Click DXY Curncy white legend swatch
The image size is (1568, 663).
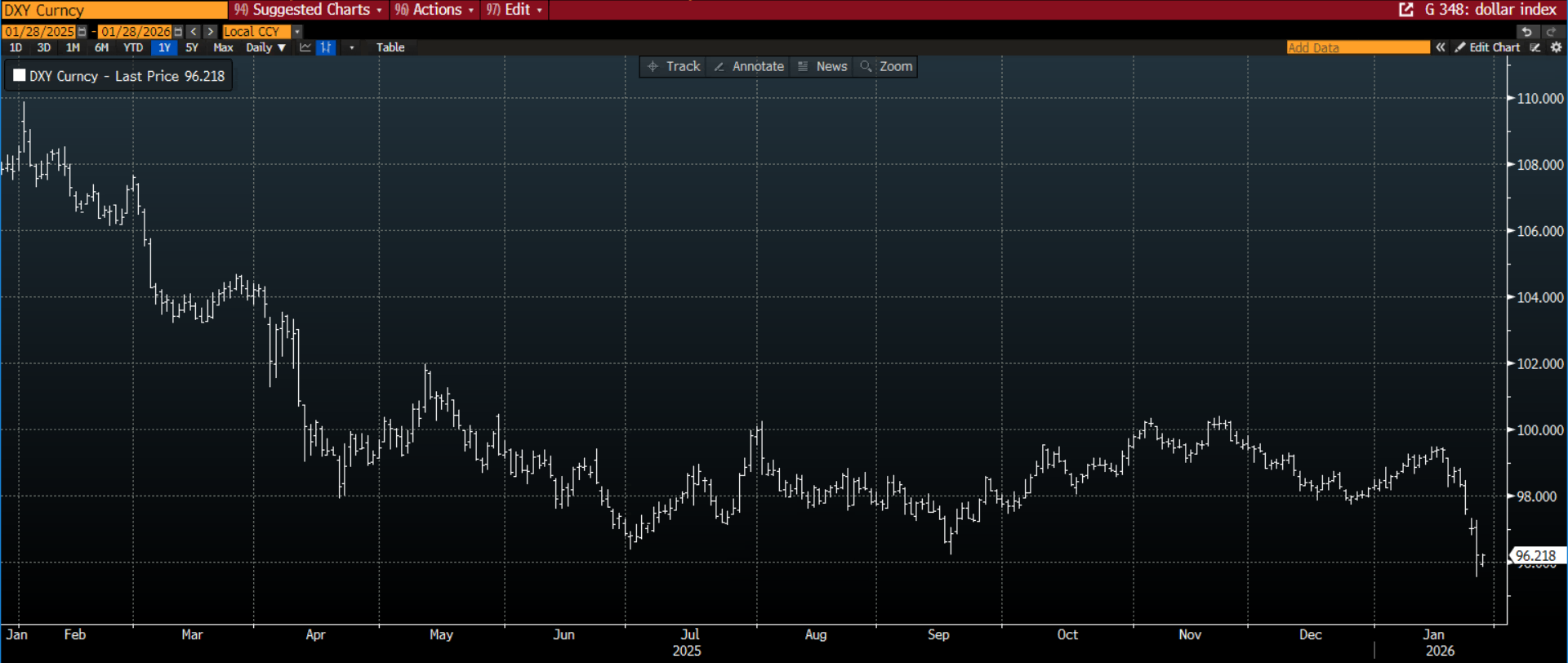point(20,76)
